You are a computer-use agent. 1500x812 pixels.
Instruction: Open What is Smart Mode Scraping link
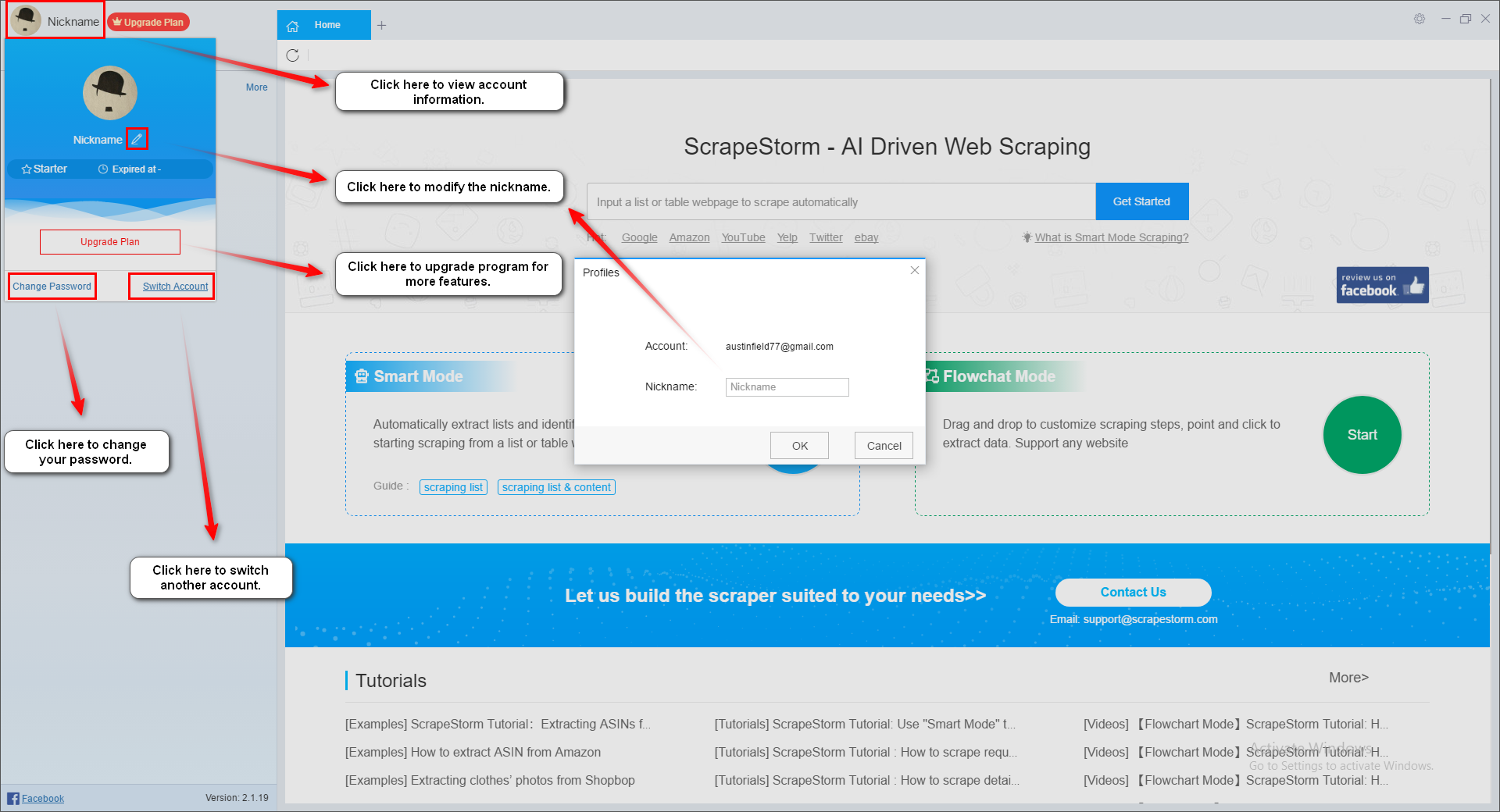pyautogui.click(x=1112, y=237)
